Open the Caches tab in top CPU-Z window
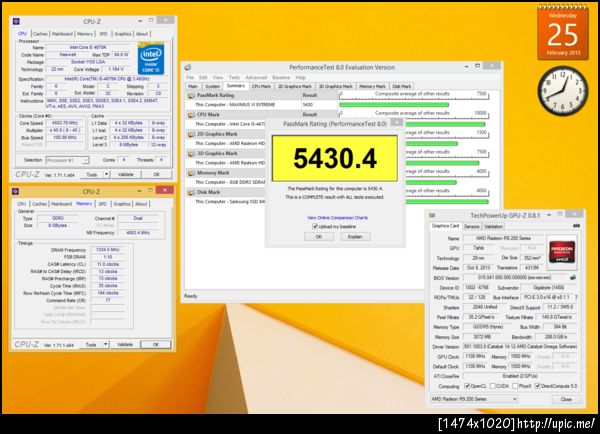 pyautogui.click(x=40, y=34)
